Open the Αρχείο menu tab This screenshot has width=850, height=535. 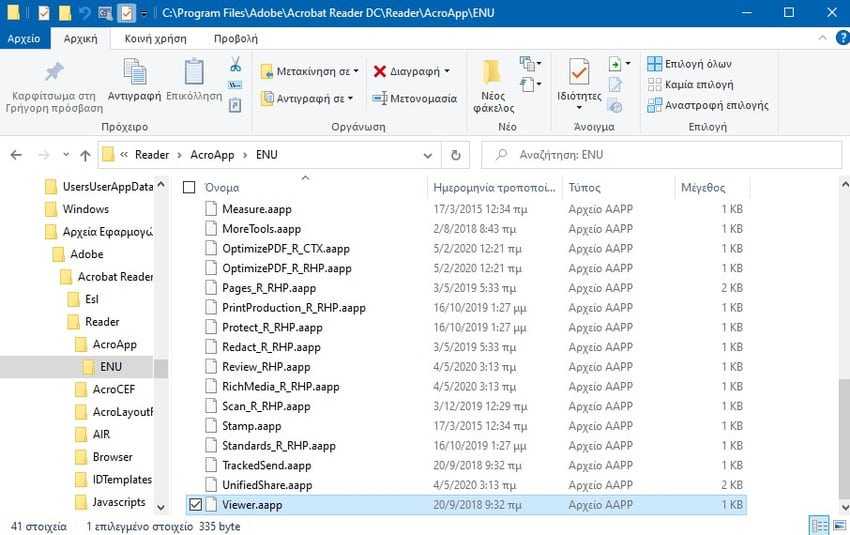click(24, 38)
